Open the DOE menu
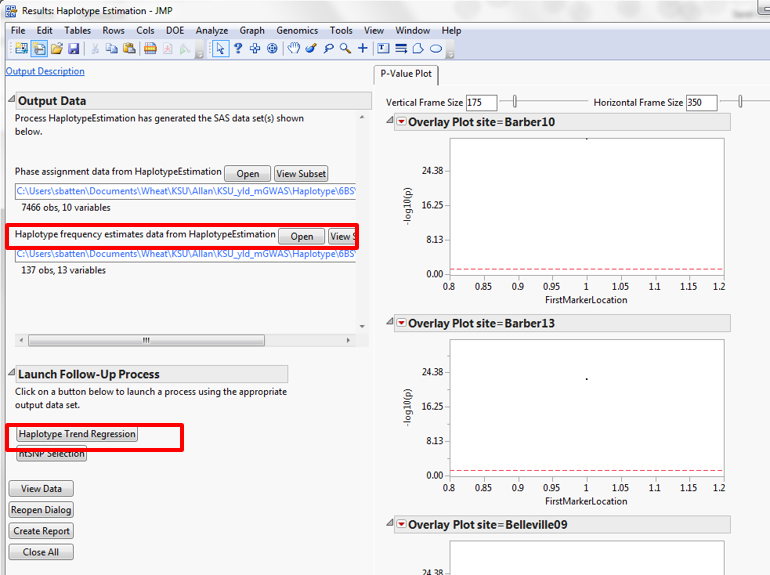The height and width of the screenshot is (575, 770). 175,30
